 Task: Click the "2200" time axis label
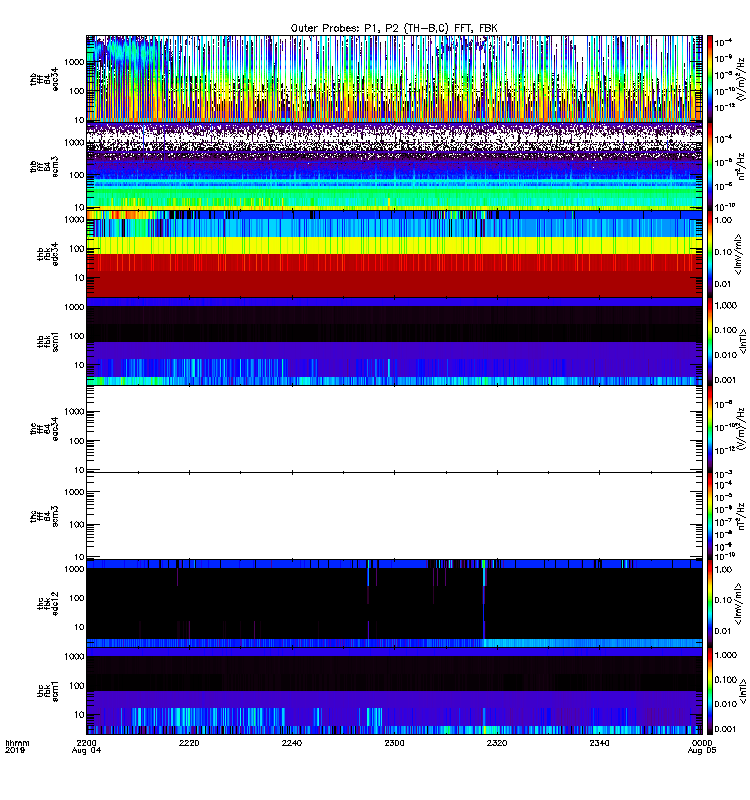click(x=86, y=743)
